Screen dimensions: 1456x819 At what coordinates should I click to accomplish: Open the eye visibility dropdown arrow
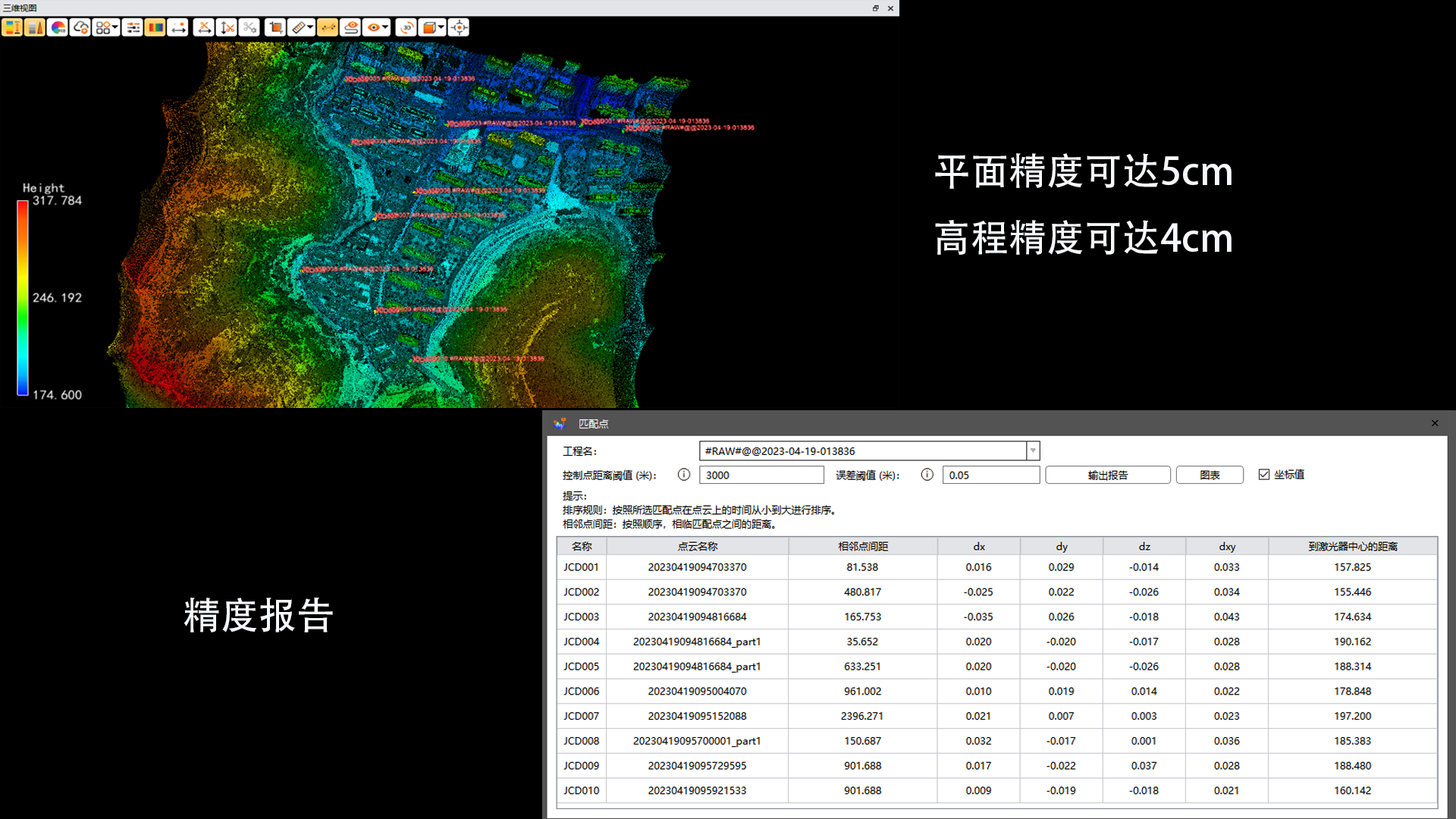385,28
